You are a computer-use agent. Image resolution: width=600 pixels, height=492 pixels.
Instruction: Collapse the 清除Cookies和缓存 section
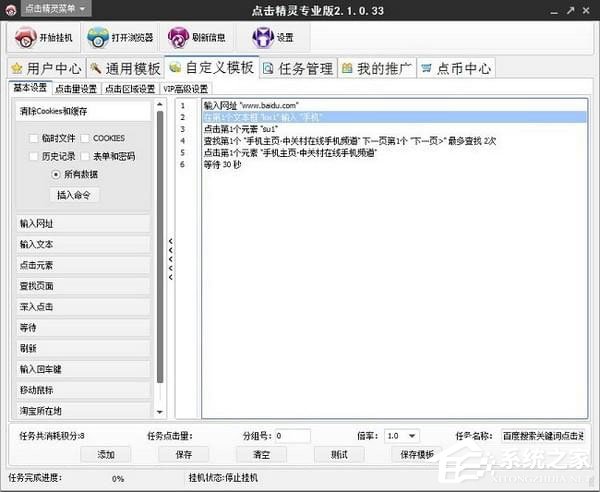coord(83,111)
